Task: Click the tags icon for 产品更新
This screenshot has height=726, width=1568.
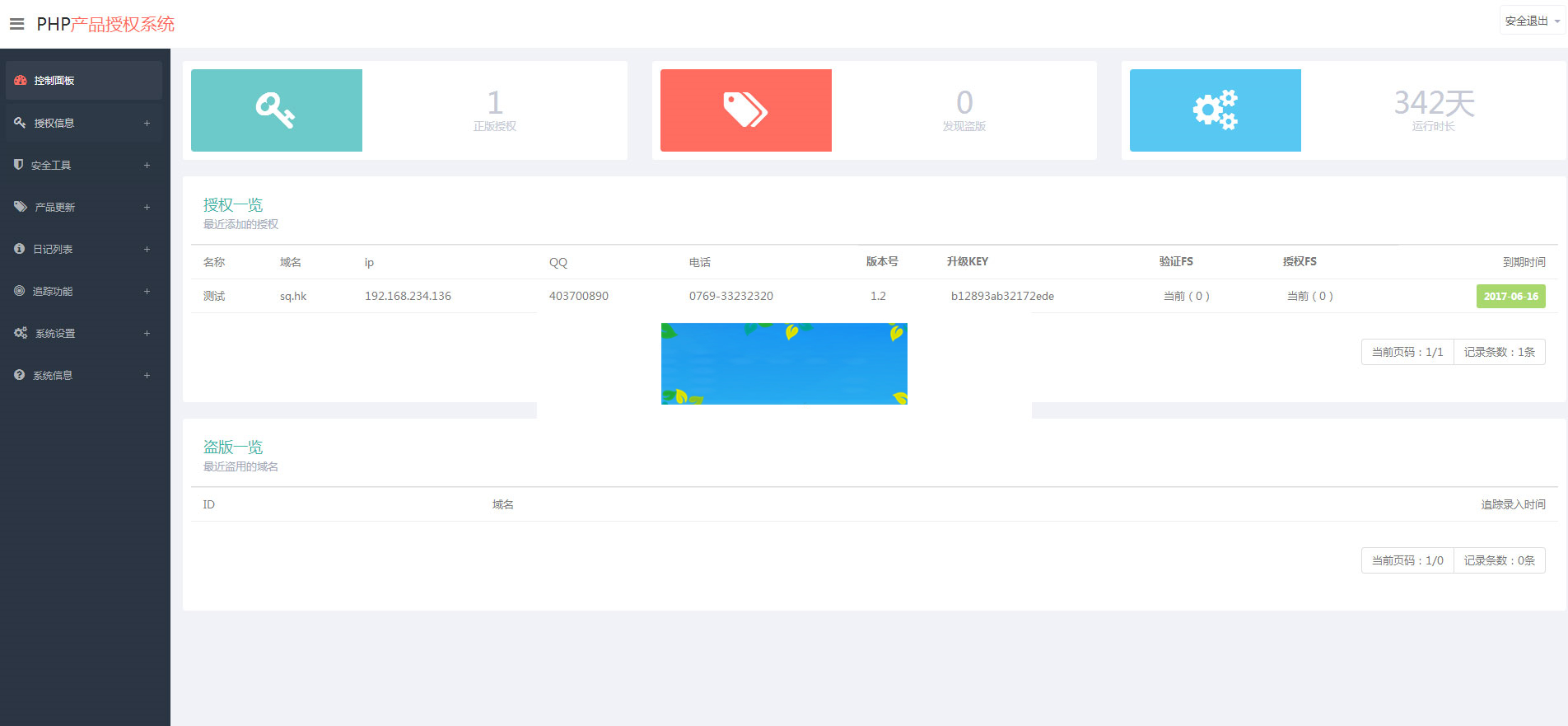Action: pyautogui.click(x=21, y=207)
